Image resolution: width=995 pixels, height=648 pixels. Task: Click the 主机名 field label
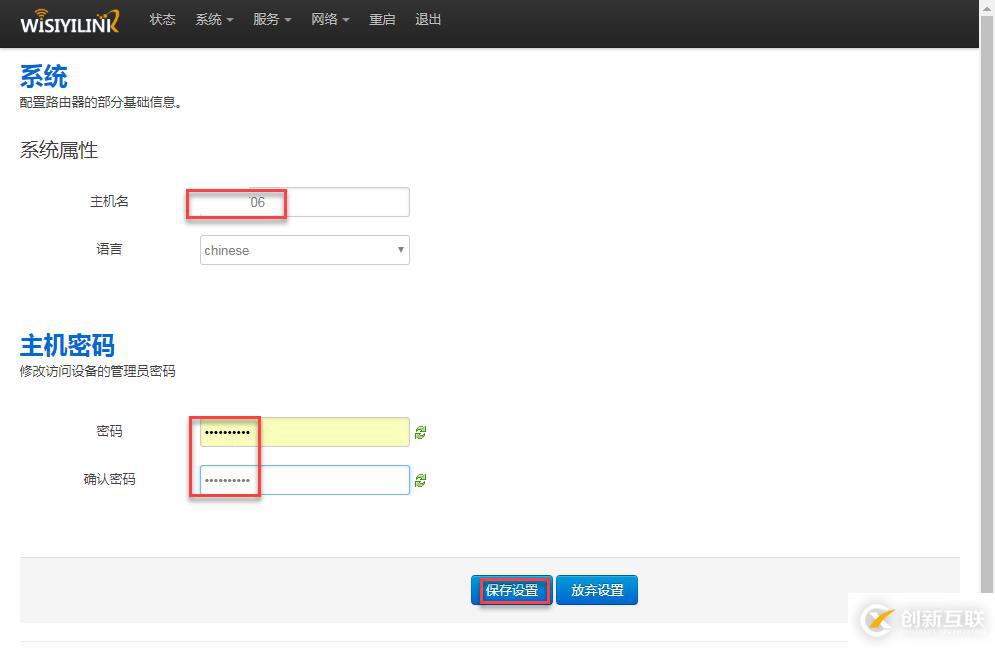(x=109, y=202)
